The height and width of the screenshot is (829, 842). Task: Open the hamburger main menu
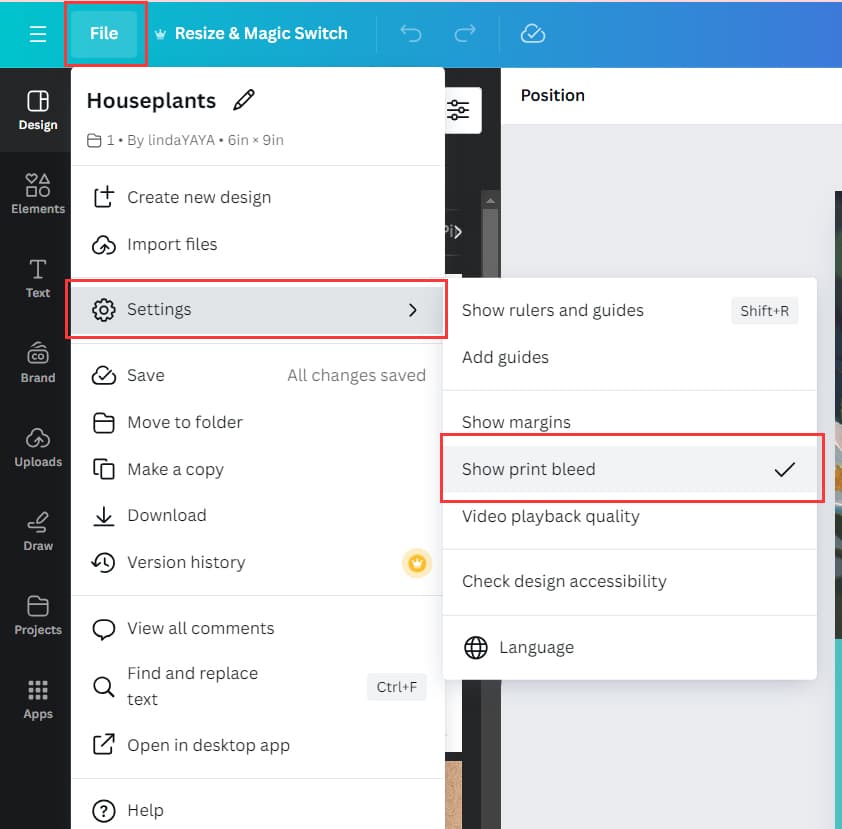tap(38, 34)
